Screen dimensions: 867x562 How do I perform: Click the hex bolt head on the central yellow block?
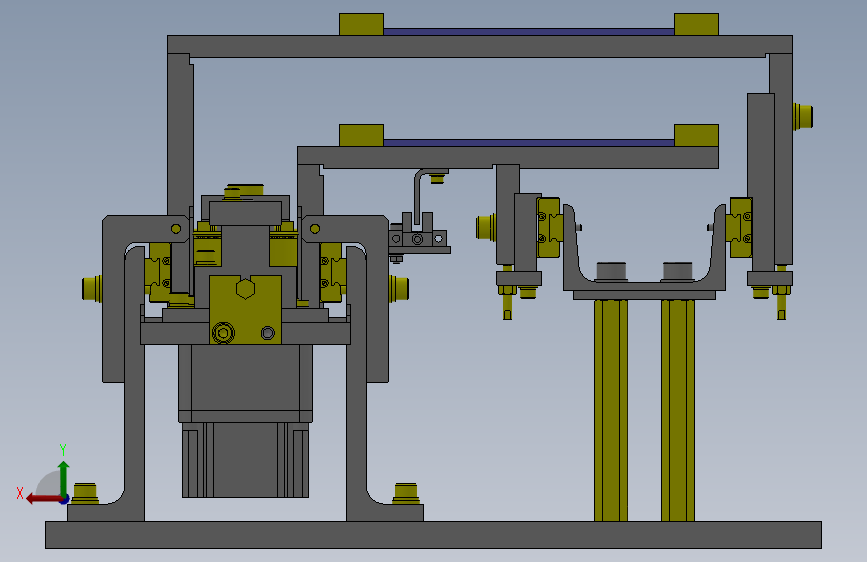pyautogui.click(x=246, y=288)
